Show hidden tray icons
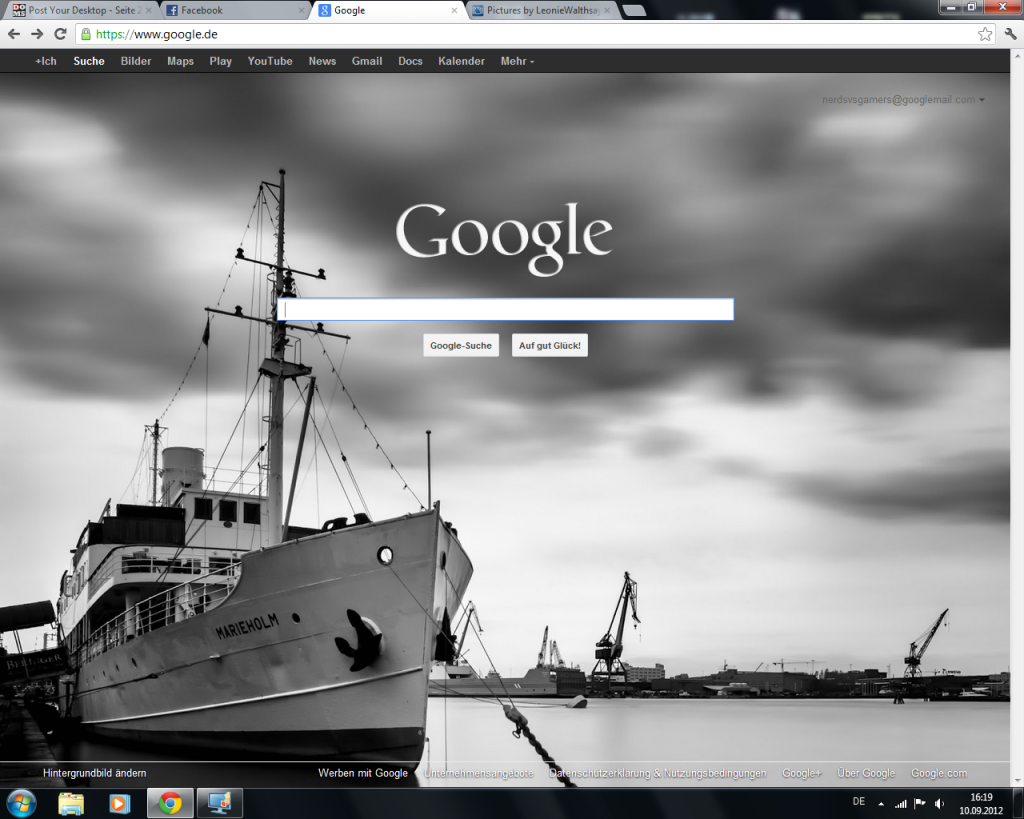The width and height of the screenshot is (1024, 819). coord(881,803)
